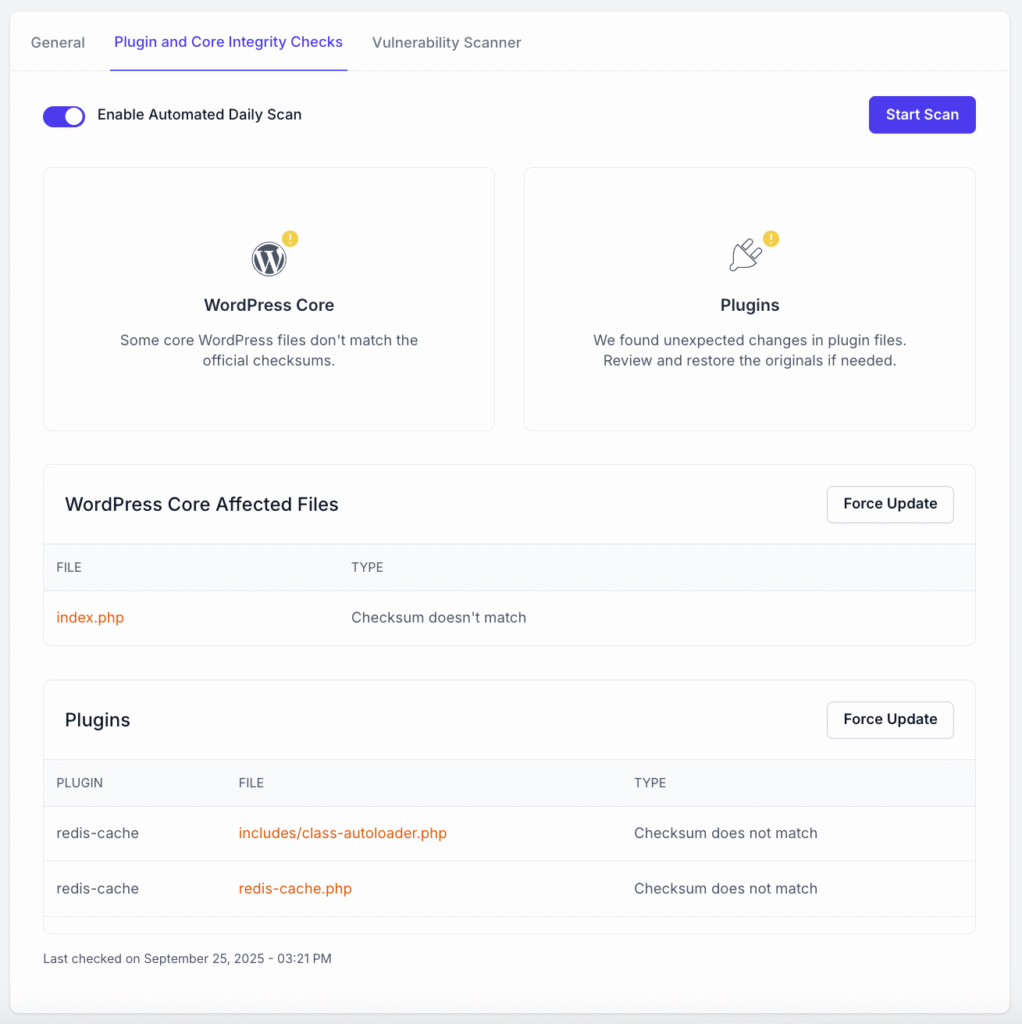Click the redis-cache.php file link

(x=295, y=888)
